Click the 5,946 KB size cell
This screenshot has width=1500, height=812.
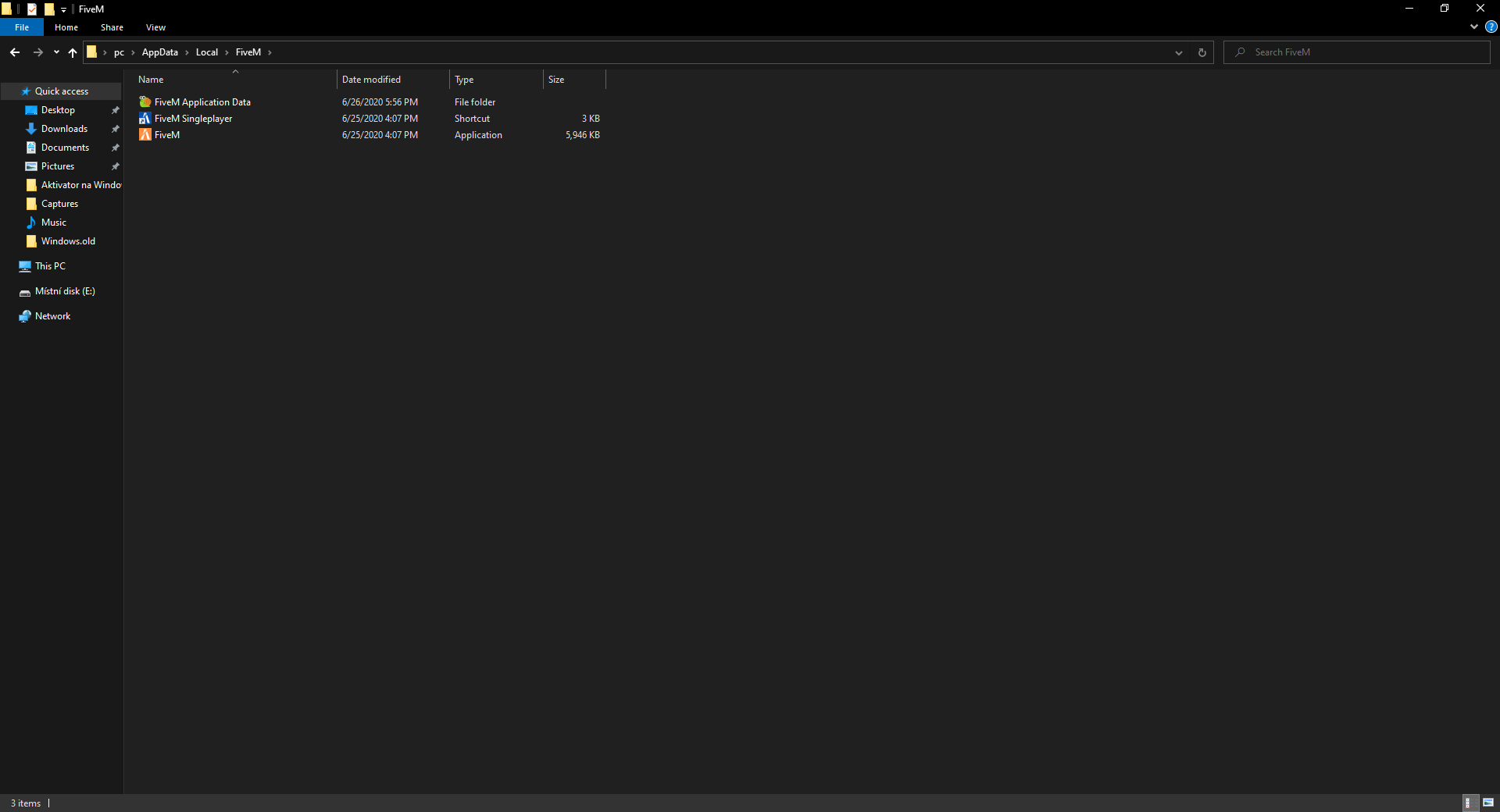583,135
